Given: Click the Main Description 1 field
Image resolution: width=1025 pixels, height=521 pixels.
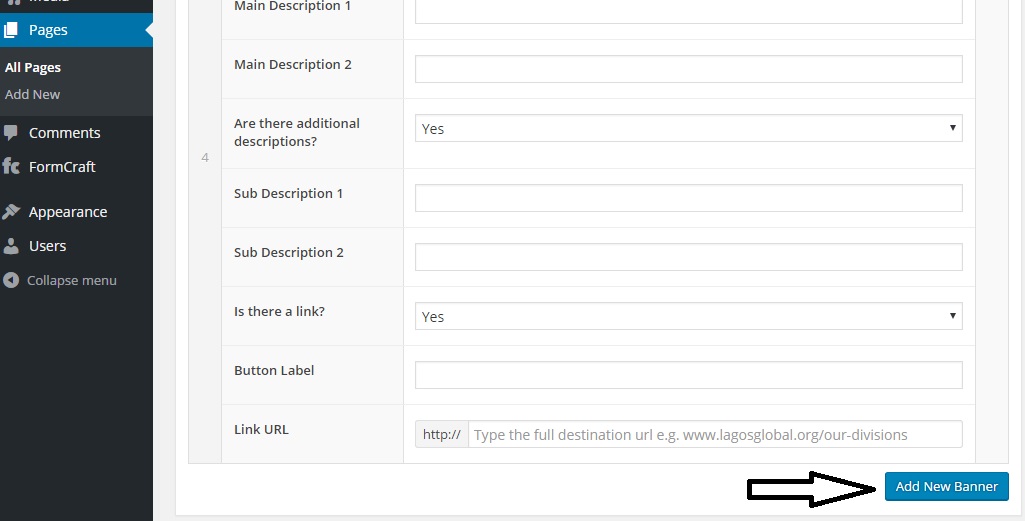Looking at the screenshot, I should coord(688,11).
